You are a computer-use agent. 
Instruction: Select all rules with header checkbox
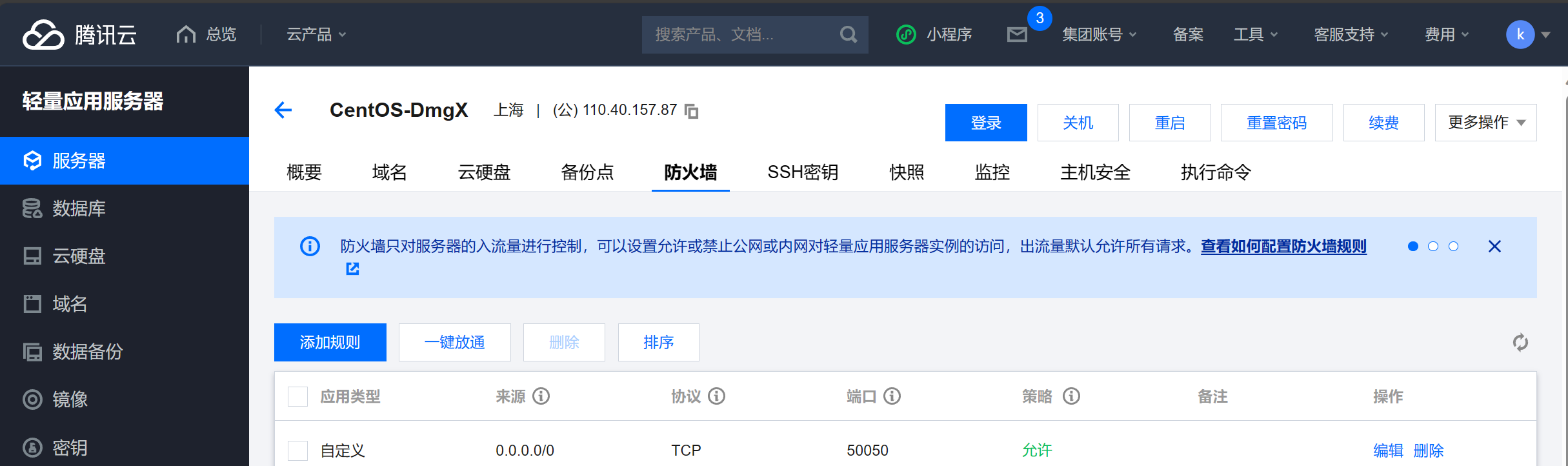pos(297,396)
